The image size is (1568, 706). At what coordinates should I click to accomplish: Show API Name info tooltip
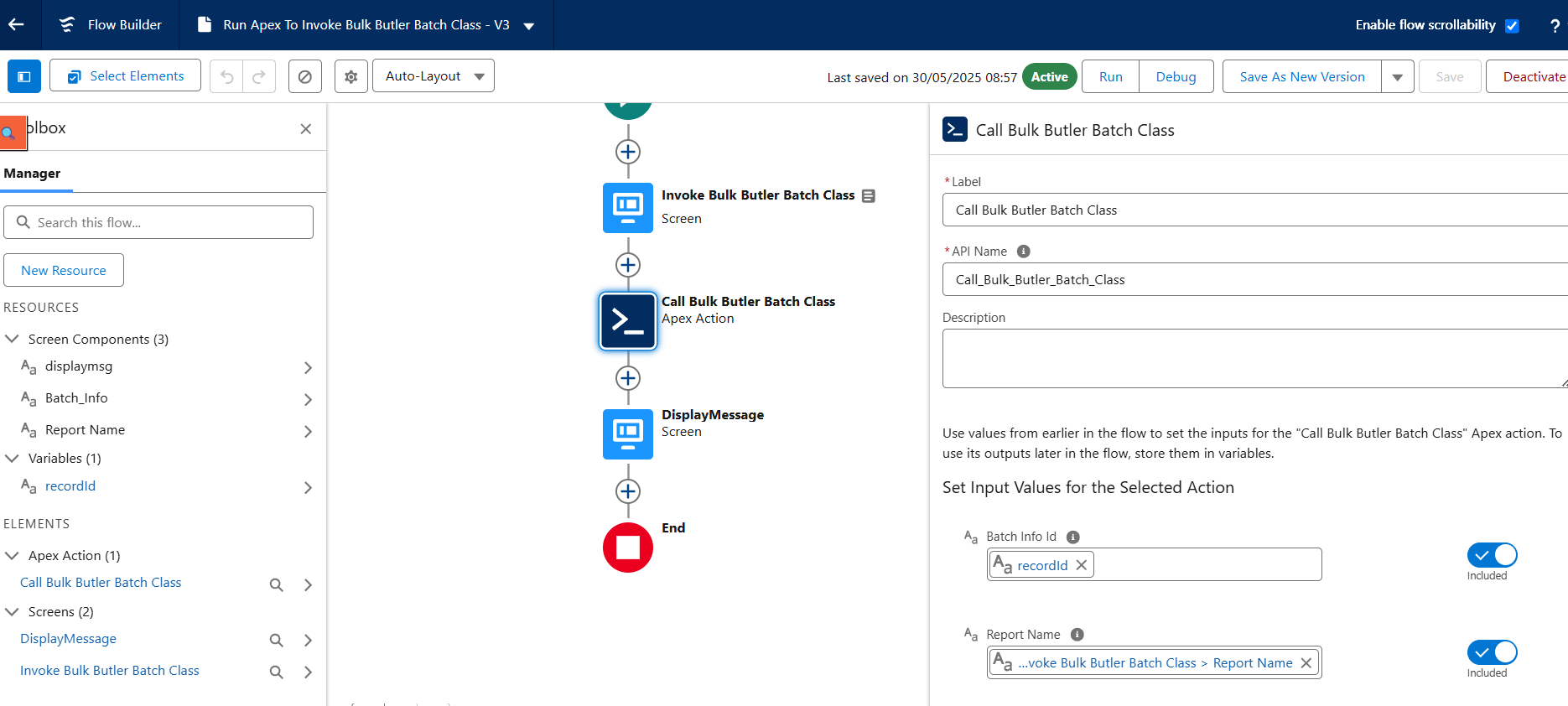[x=1023, y=251]
